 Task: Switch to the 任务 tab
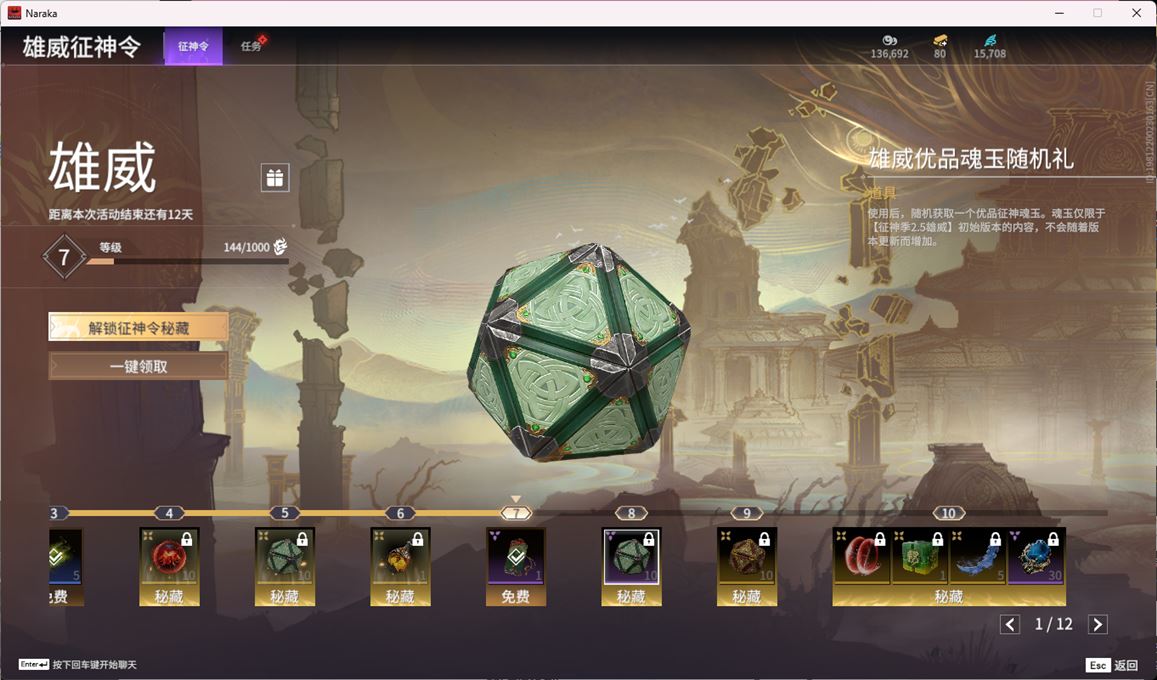[252, 46]
